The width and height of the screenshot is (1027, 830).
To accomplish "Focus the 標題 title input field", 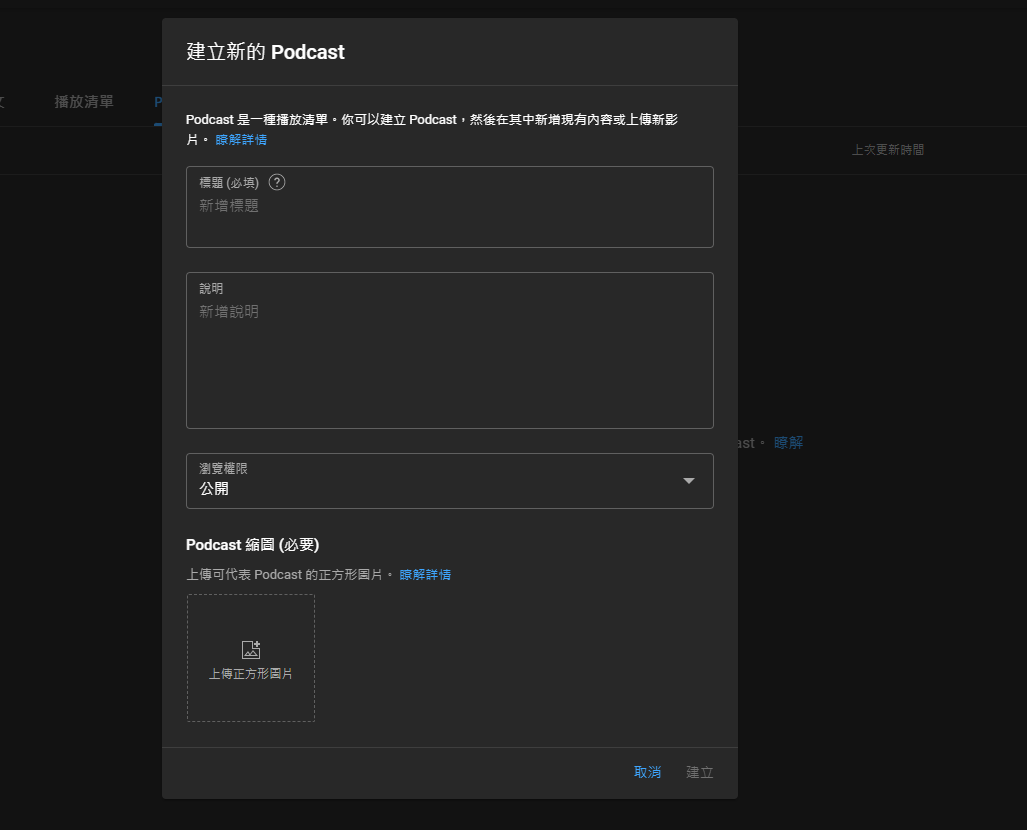I will coord(449,207).
